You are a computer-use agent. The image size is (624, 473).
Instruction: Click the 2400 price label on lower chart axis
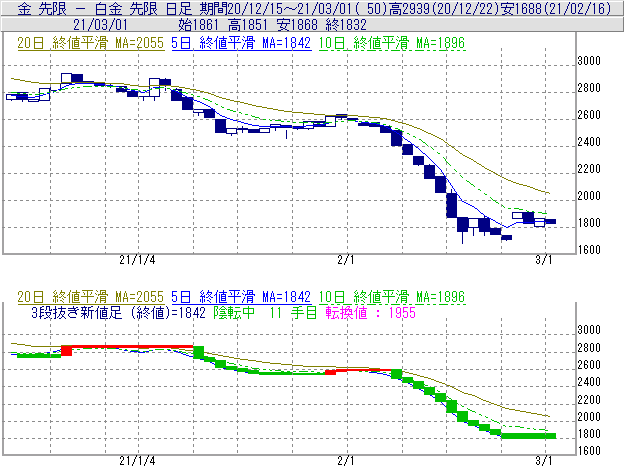pyautogui.click(x=589, y=382)
